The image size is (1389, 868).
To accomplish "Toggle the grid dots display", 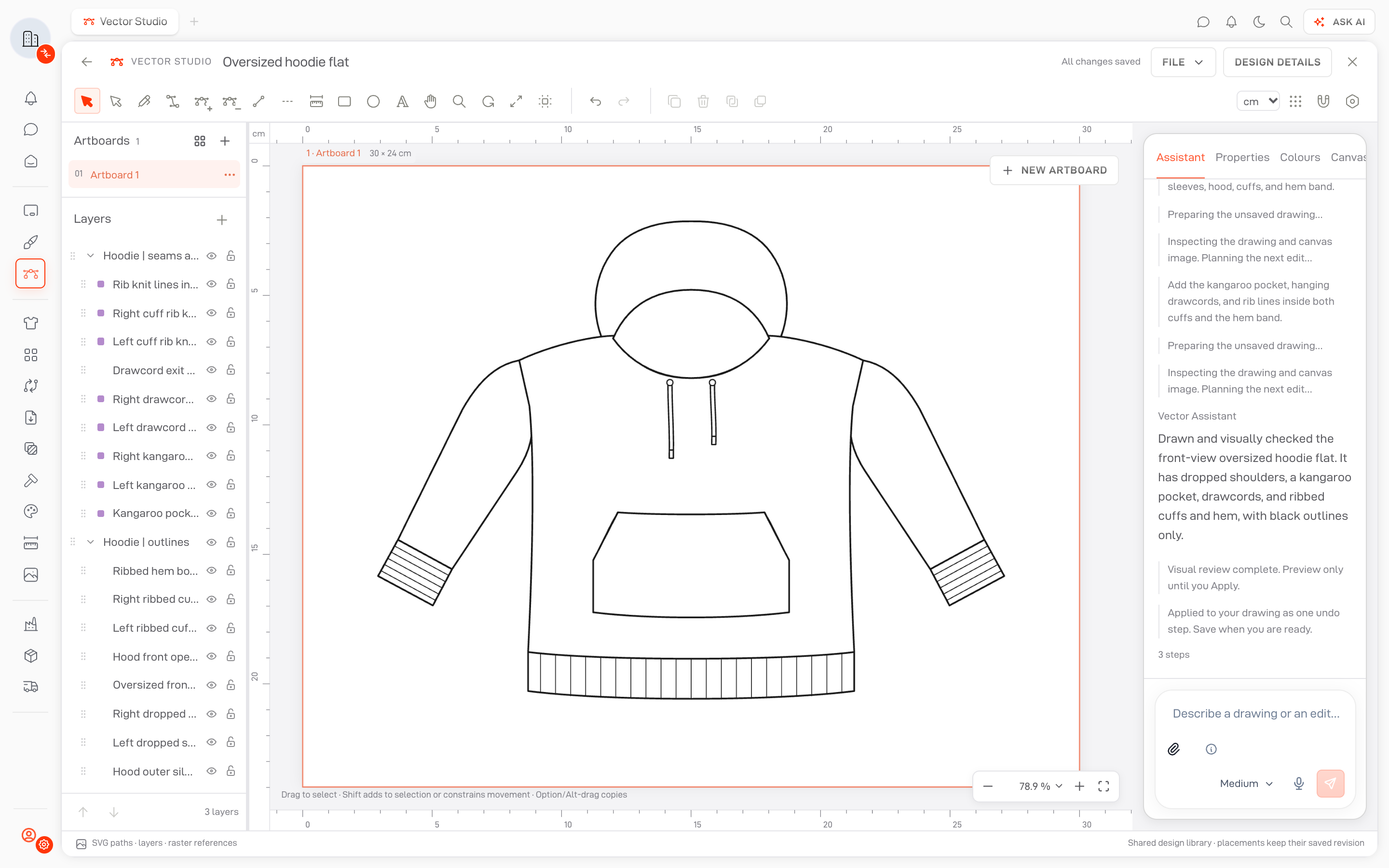I will [1295, 102].
